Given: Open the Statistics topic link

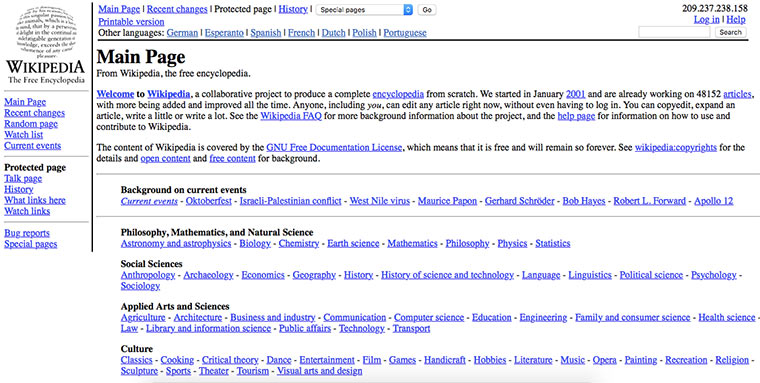Looking at the screenshot, I should pyautogui.click(x=553, y=243).
